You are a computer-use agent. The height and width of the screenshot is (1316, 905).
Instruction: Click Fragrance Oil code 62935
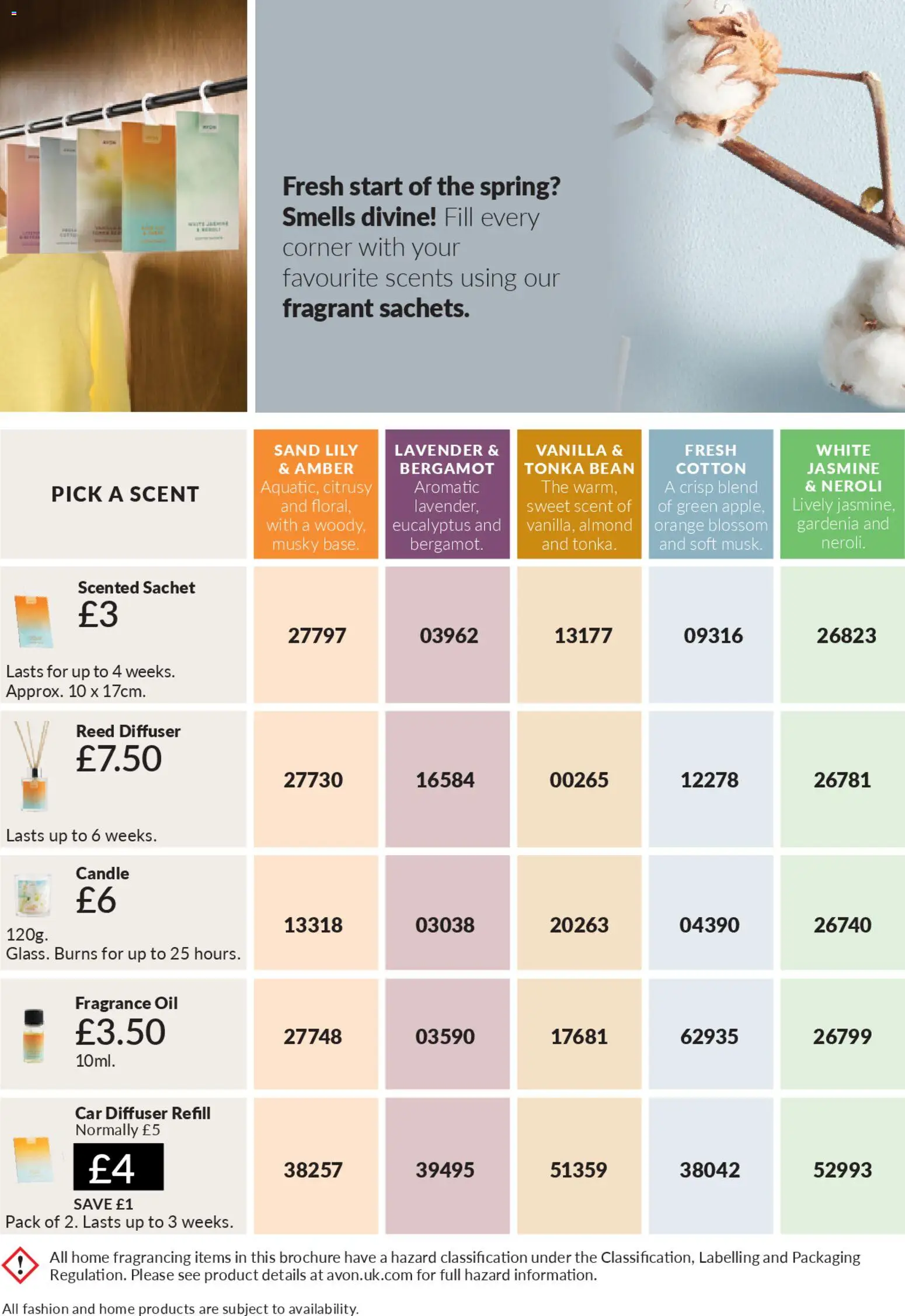[x=709, y=1036]
